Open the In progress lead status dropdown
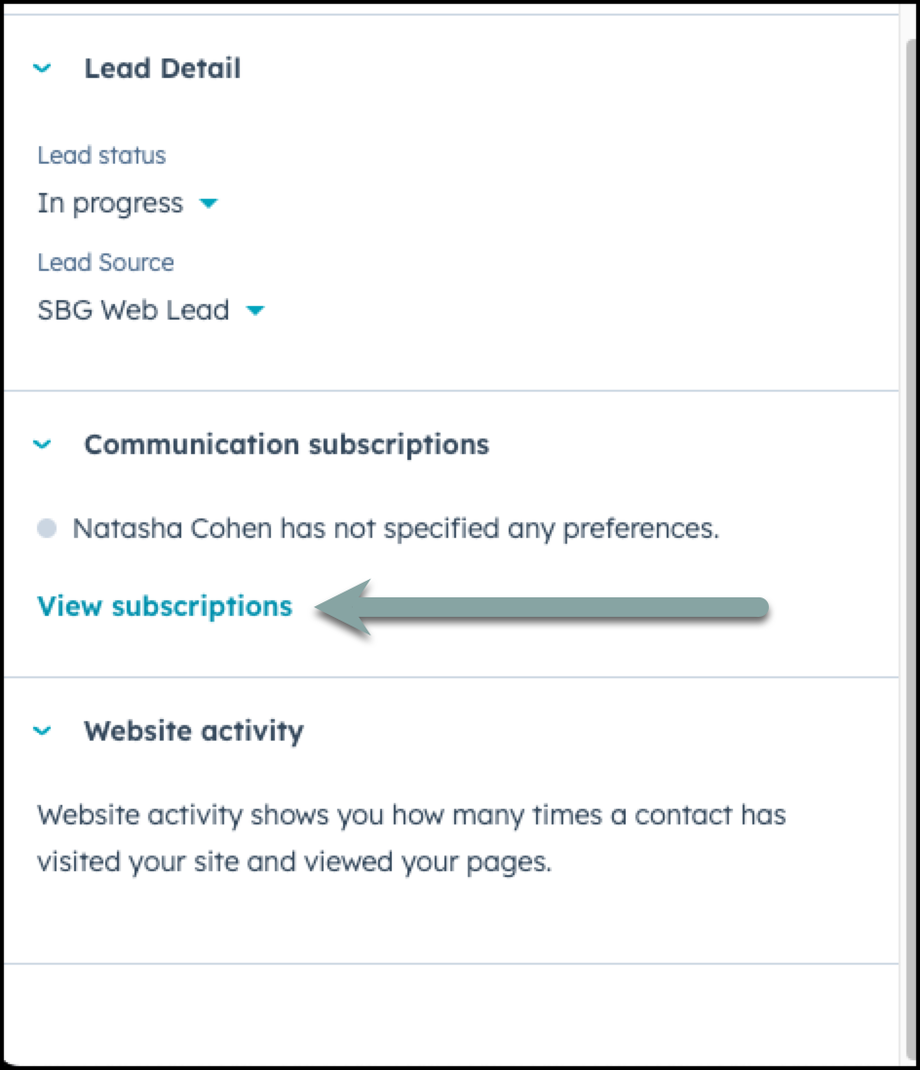920x1070 pixels. pyautogui.click(x=111, y=204)
